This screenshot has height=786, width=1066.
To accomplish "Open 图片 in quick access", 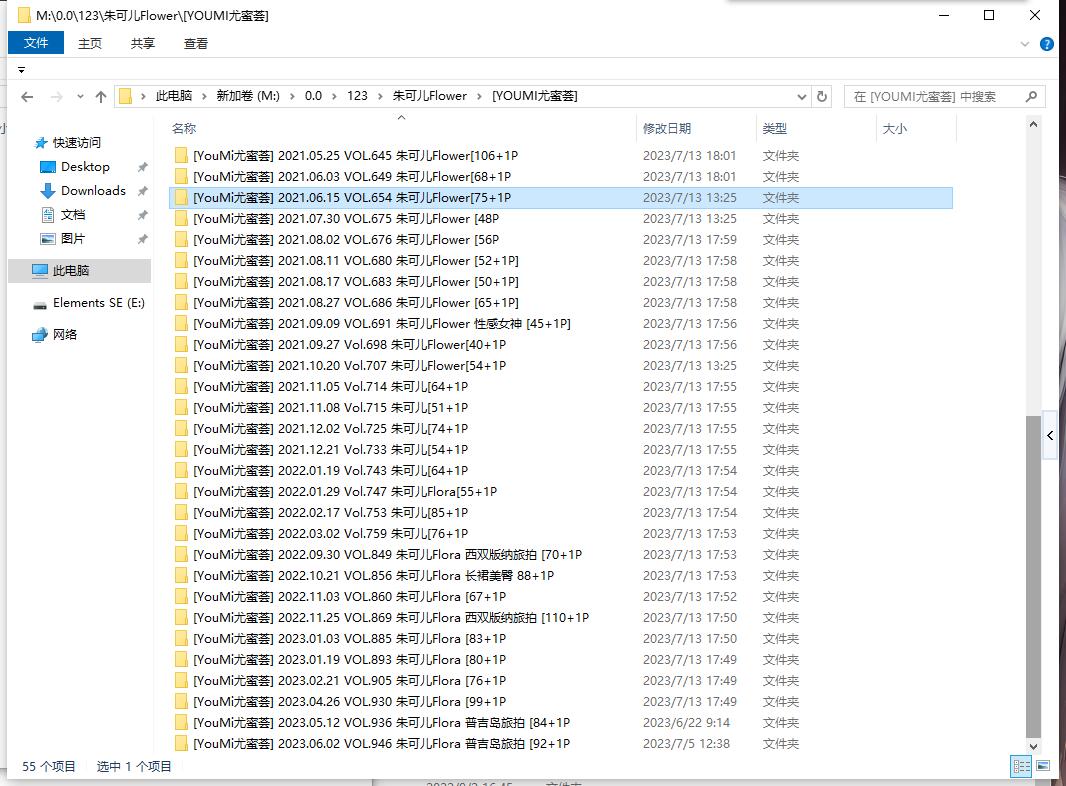I will 73,239.
